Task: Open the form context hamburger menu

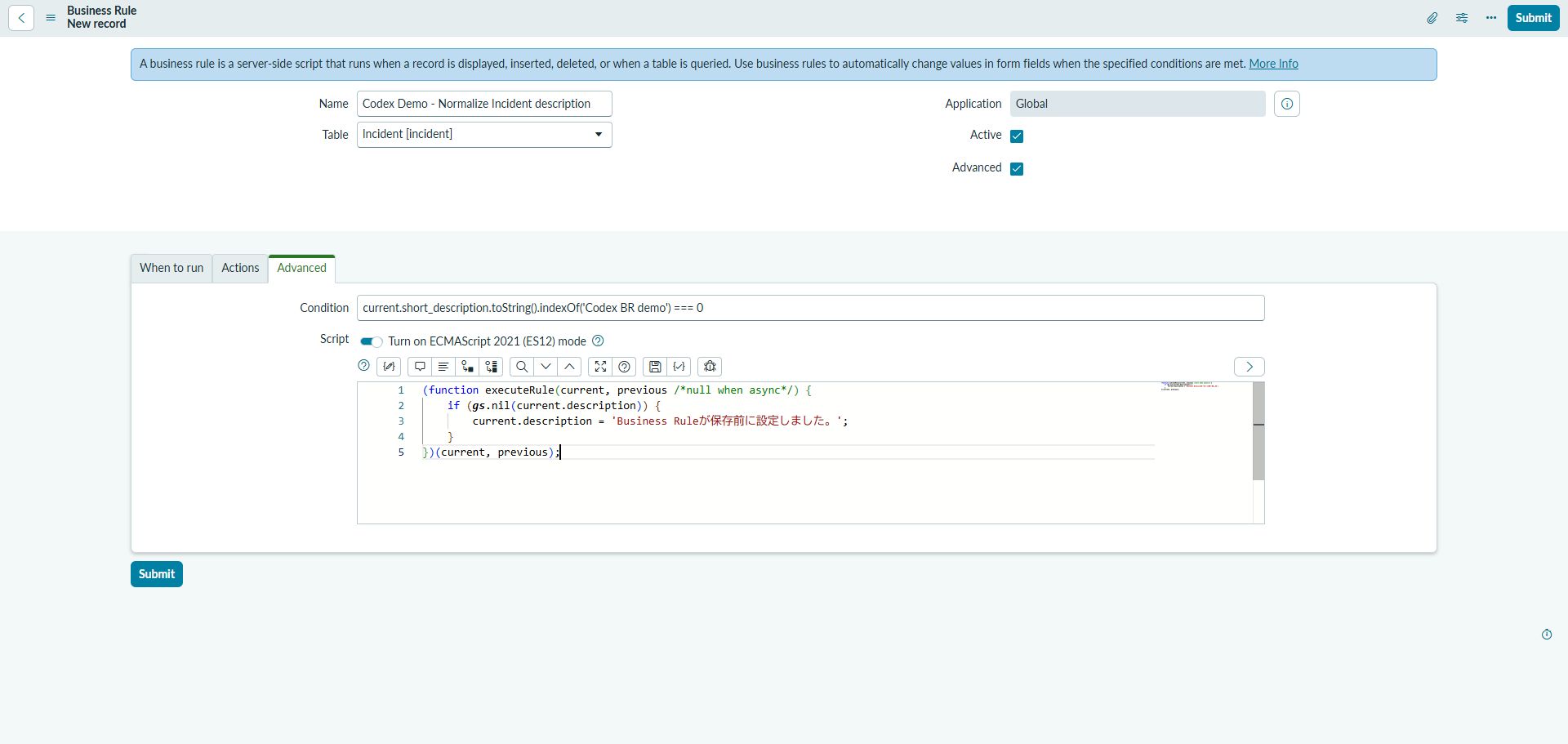Action: point(51,18)
